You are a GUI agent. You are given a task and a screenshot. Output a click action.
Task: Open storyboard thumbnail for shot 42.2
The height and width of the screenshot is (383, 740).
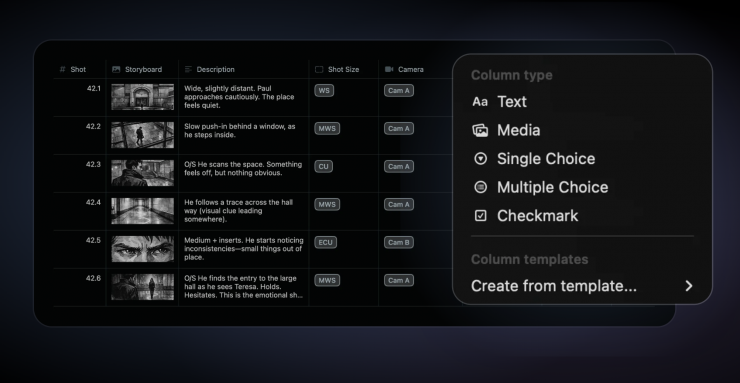click(143, 135)
